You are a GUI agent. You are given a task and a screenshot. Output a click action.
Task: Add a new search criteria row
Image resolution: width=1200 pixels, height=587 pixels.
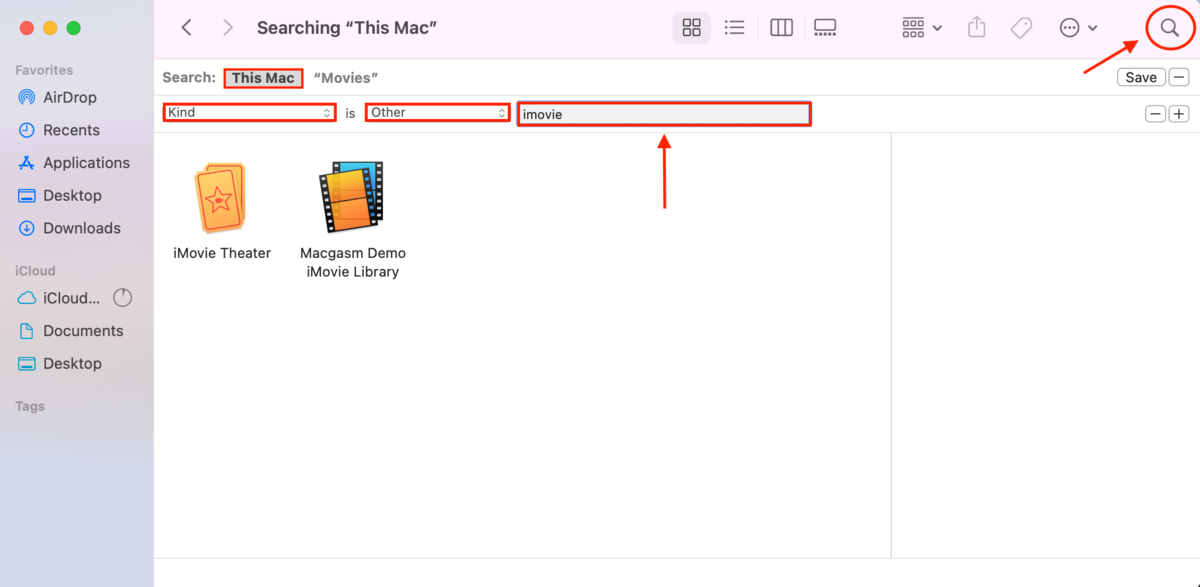click(1179, 114)
